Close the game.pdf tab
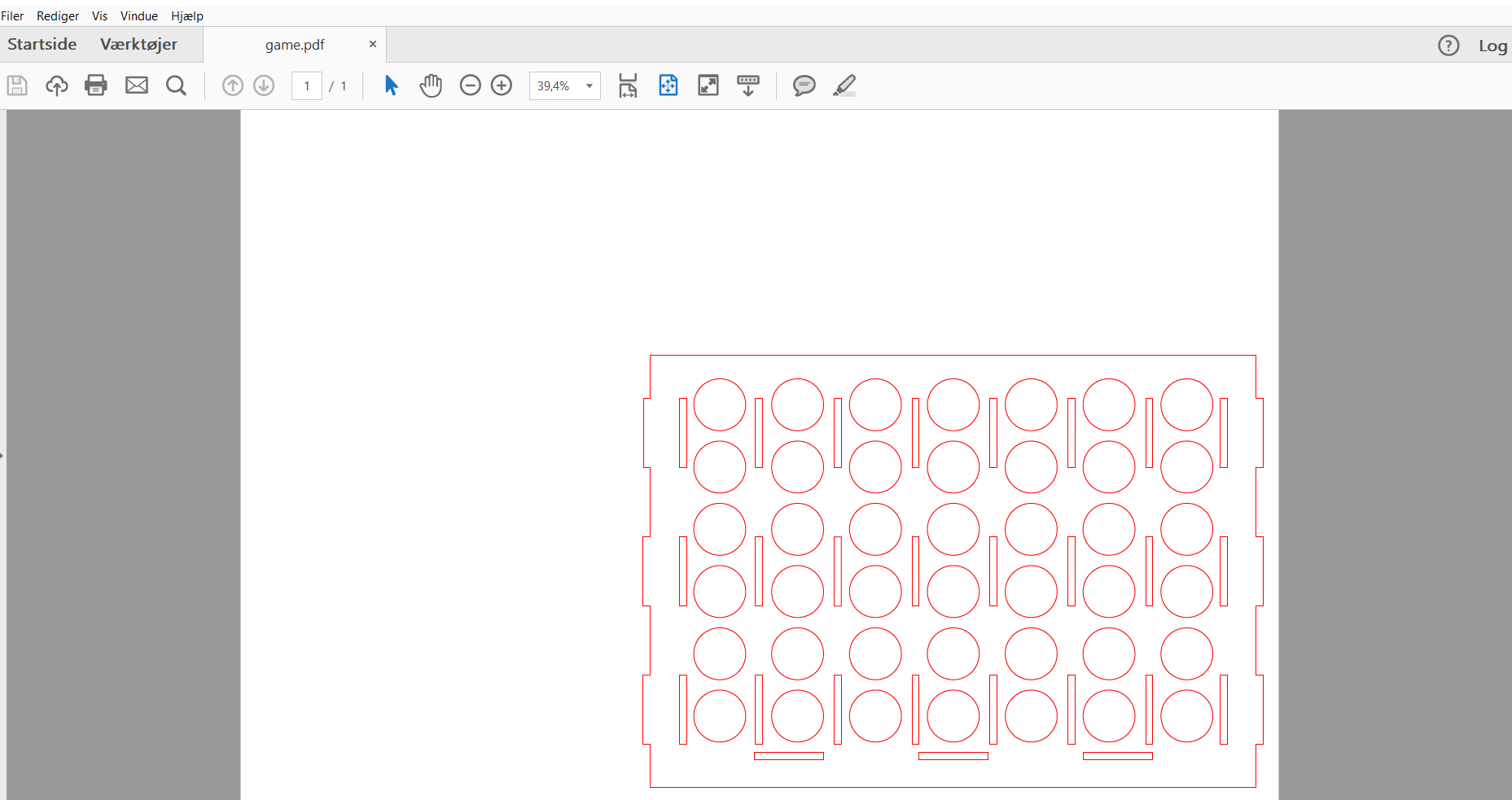Viewport: 1512px width, 800px height. [x=373, y=44]
